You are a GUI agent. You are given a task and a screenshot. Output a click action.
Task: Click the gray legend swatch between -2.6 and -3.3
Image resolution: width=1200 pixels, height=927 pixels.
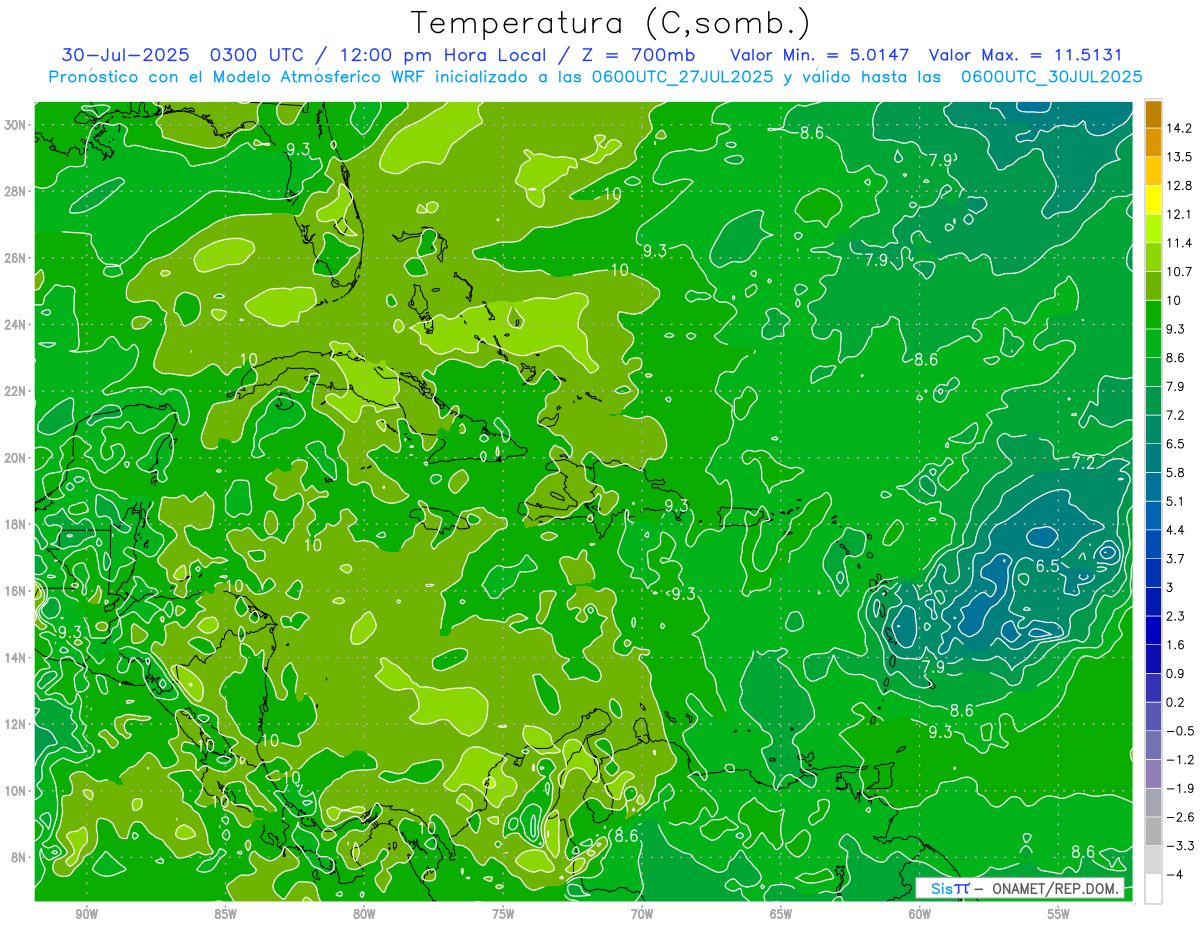(1153, 831)
